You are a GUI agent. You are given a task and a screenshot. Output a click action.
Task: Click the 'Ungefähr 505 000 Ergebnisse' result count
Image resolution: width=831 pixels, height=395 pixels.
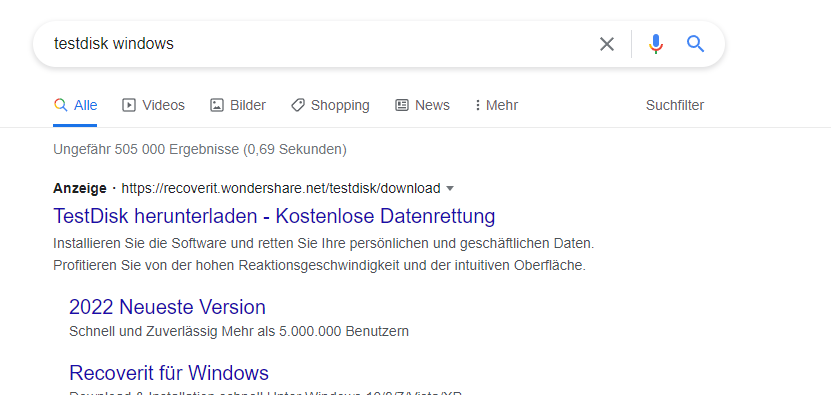point(200,150)
